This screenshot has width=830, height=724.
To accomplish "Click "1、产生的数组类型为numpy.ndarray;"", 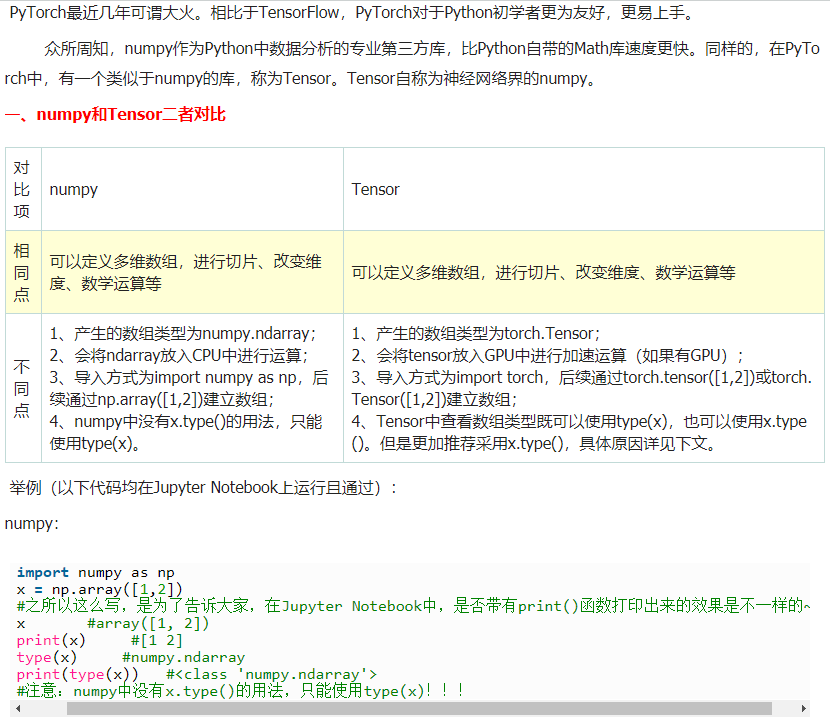I will tap(183, 333).
